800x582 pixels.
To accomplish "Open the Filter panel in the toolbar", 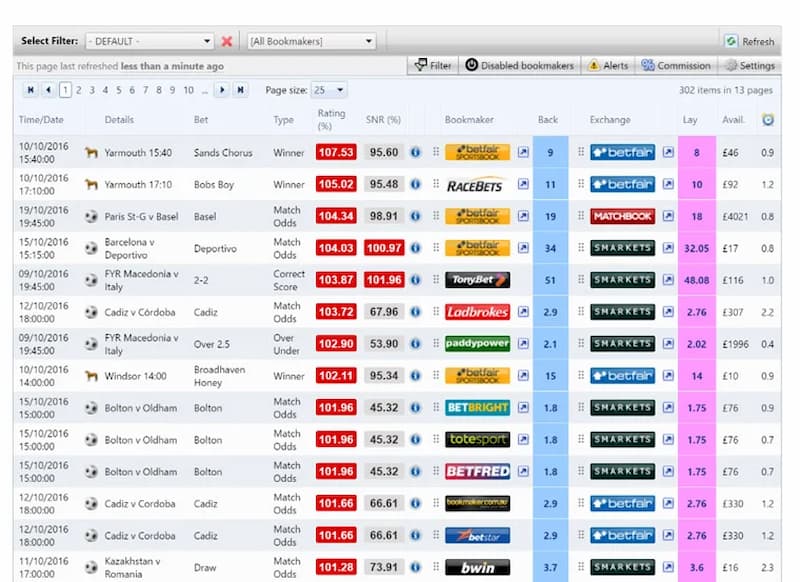I will (432, 65).
